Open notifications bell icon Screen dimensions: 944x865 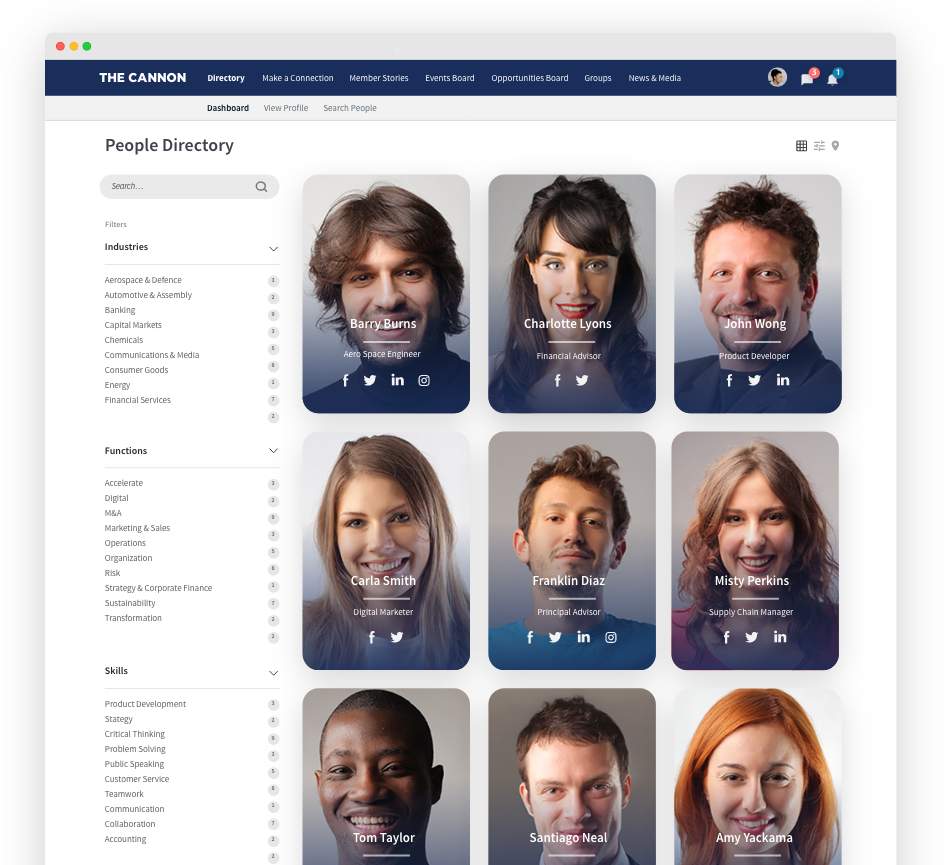click(x=833, y=79)
